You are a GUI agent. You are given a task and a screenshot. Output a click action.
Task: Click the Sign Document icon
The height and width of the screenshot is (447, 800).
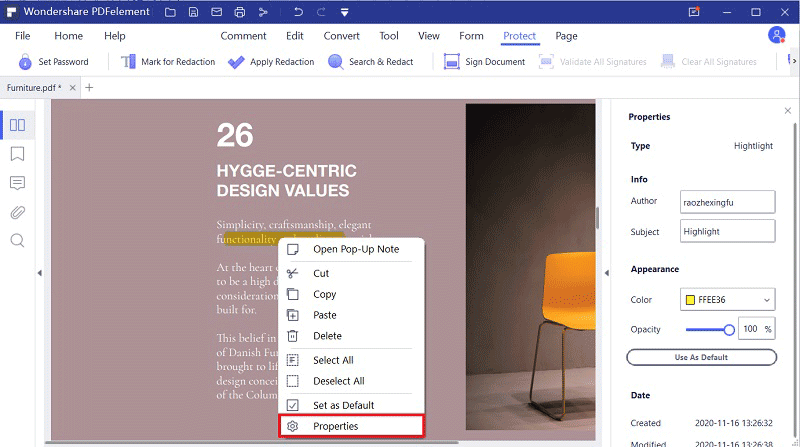(x=452, y=62)
